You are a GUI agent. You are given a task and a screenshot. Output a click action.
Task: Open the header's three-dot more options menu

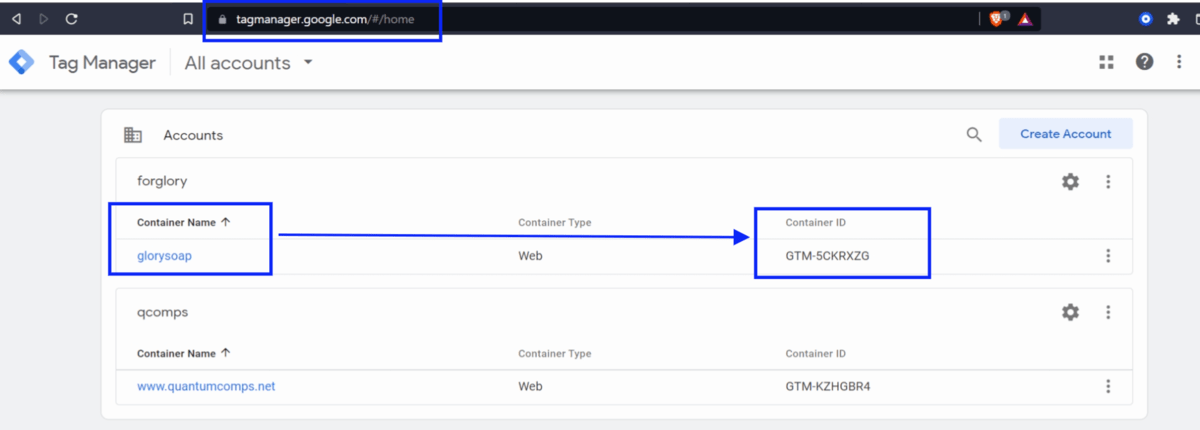(1180, 62)
